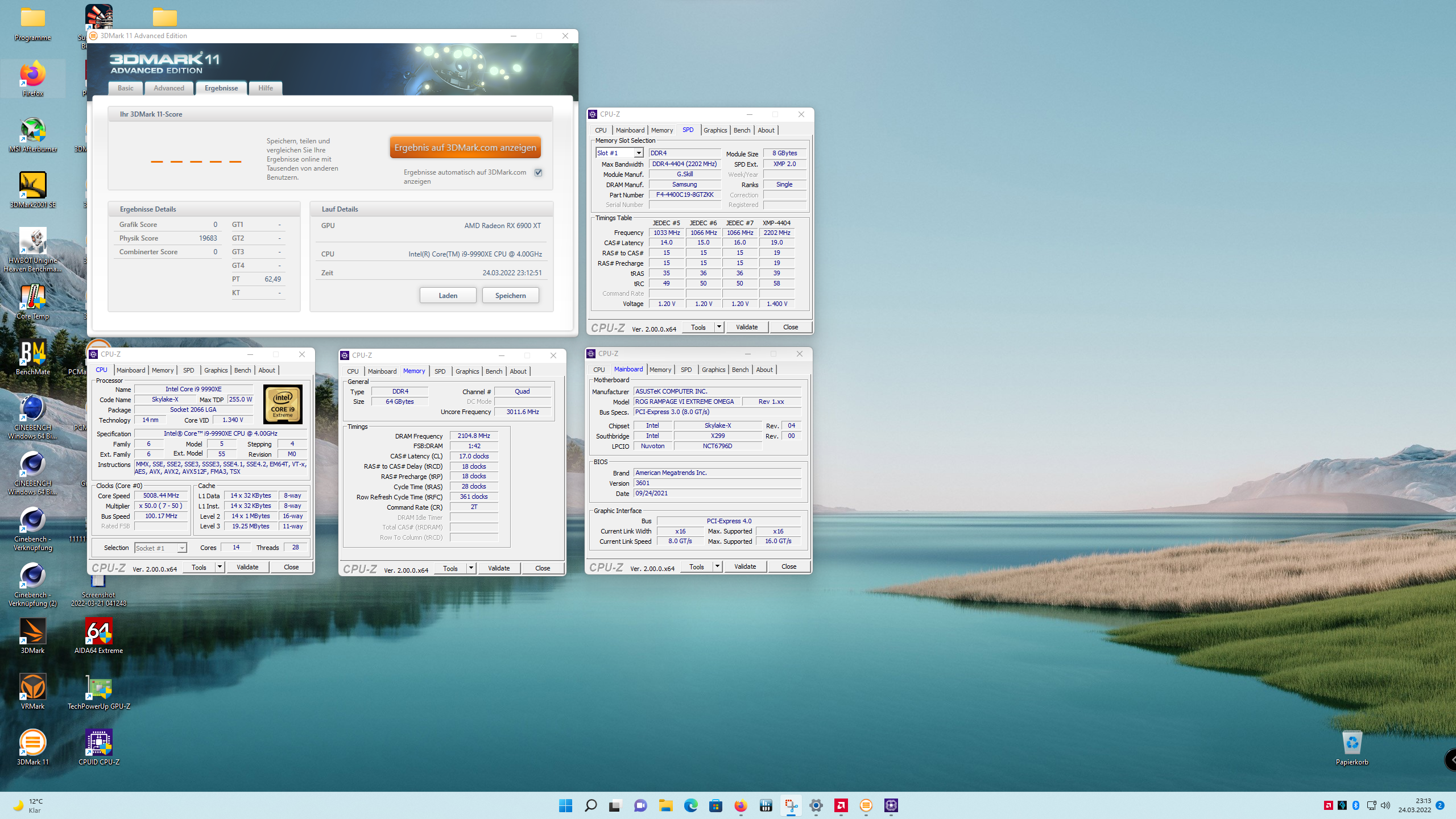This screenshot has height=819, width=1456.
Task: Expand Tools dropdown arrow in Mainboard CPU-Z window
Action: click(717, 566)
